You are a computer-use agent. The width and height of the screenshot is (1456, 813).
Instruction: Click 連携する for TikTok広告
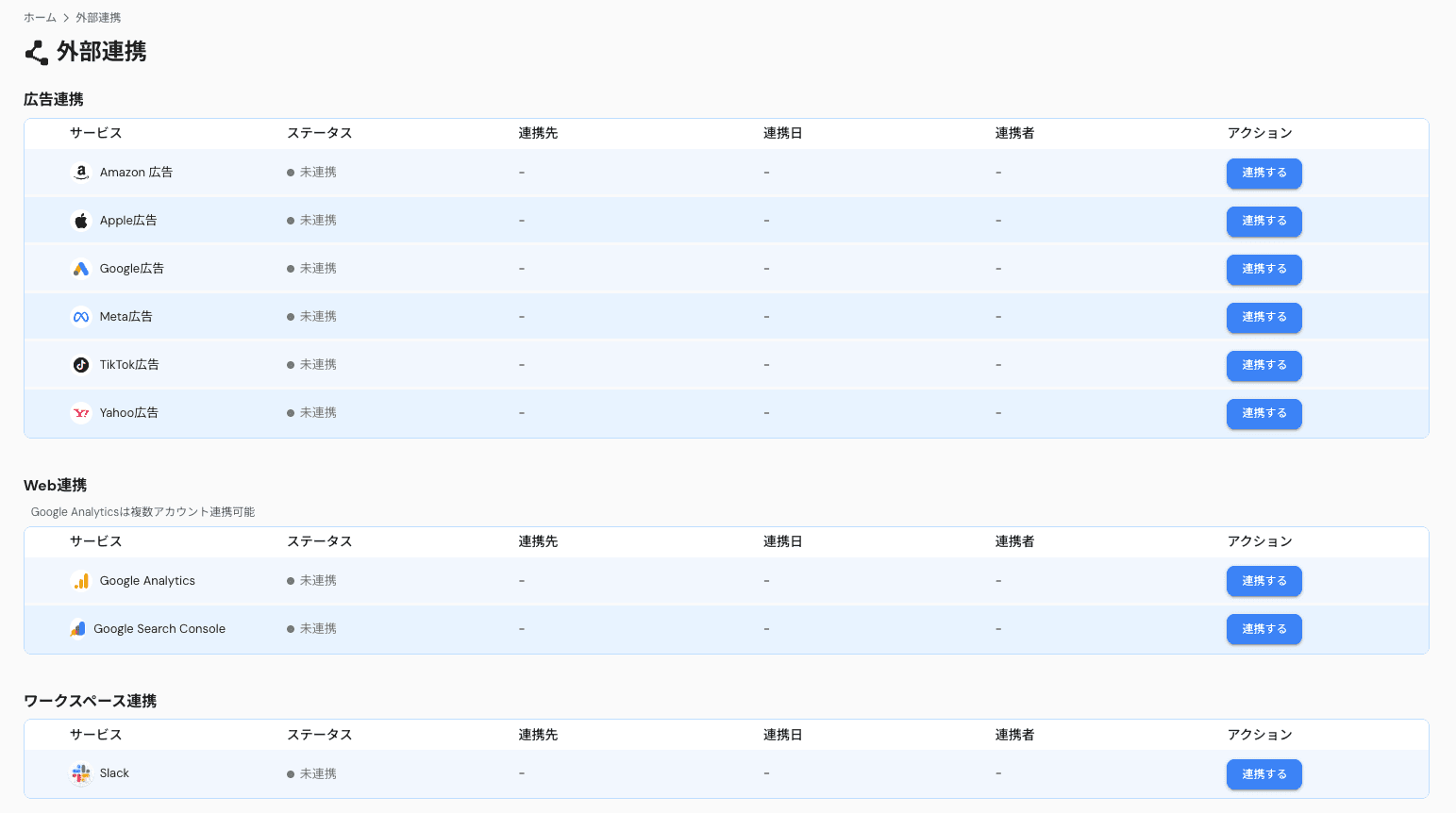click(x=1264, y=366)
